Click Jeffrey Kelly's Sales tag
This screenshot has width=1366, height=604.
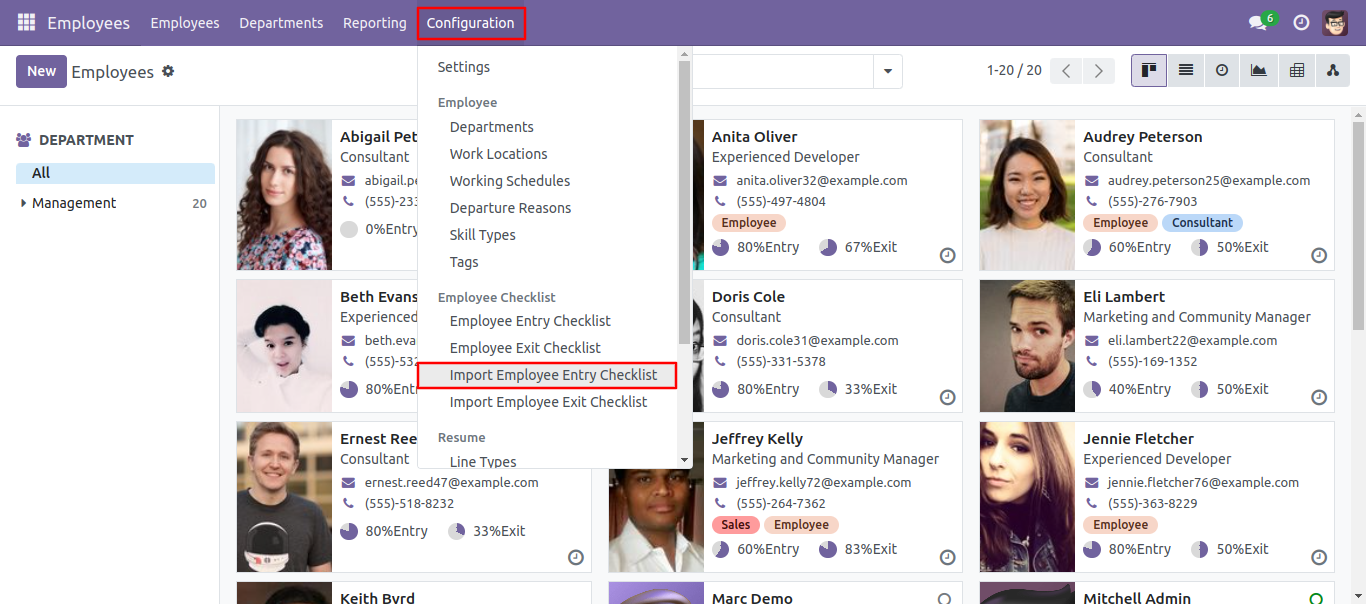[x=736, y=525]
